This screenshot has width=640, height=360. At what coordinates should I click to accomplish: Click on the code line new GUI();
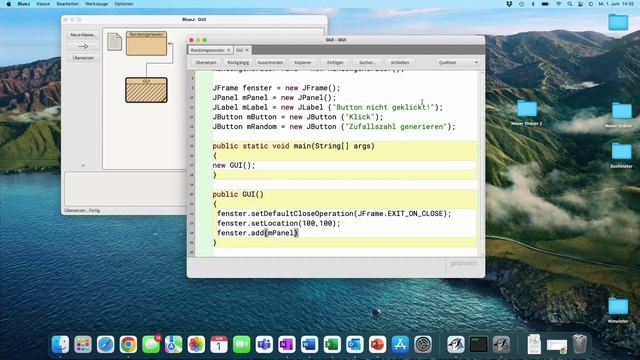point(234,165)
